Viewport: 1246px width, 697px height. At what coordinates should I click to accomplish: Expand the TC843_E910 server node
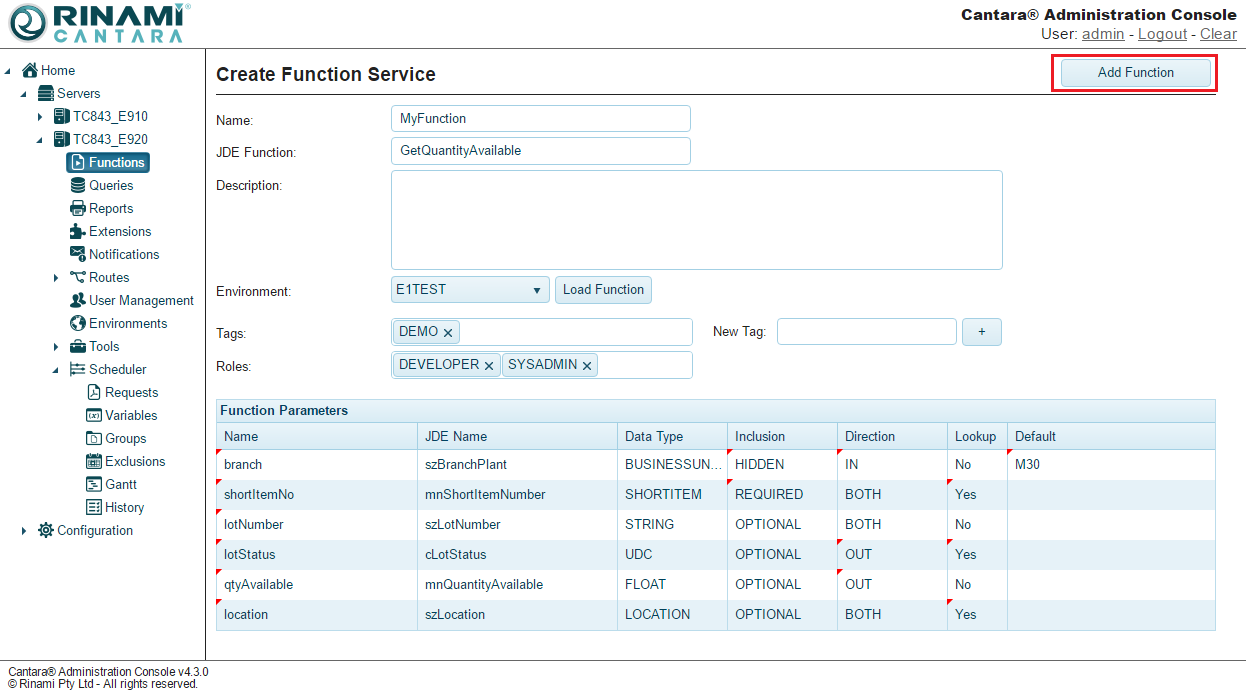coord(40,117)
